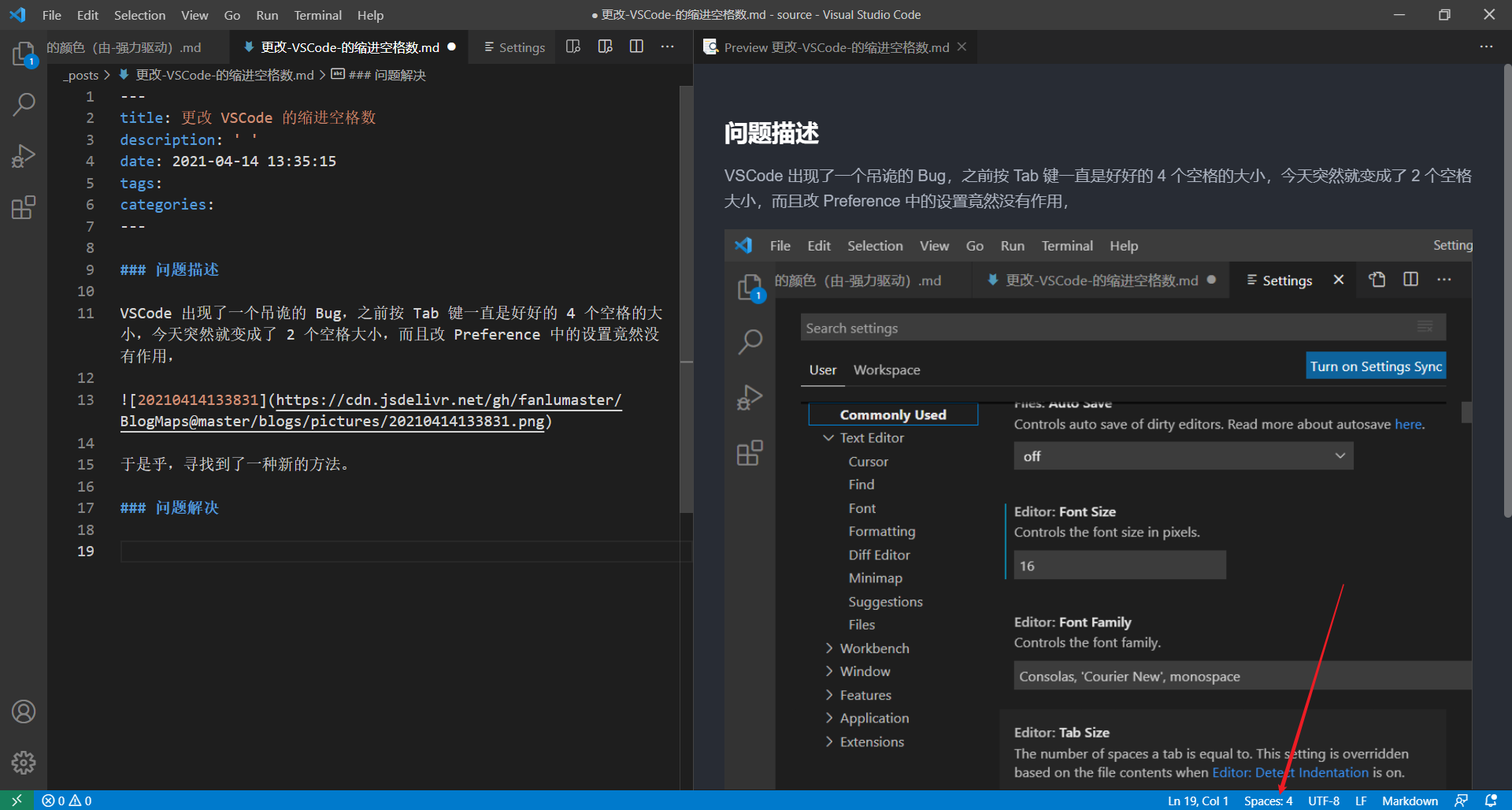
Task: Place cursor on the categories: line
Action: tap(167, 205)
